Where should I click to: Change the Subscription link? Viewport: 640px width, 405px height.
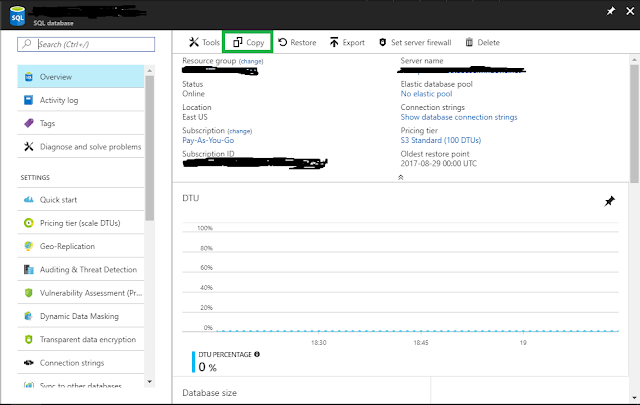240,131
